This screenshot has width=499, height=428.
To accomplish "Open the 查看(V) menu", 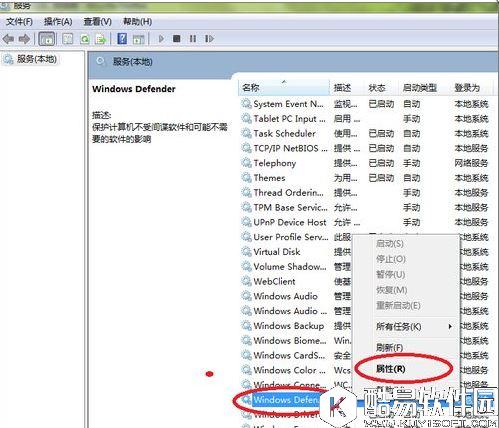I will coord(97,22).
